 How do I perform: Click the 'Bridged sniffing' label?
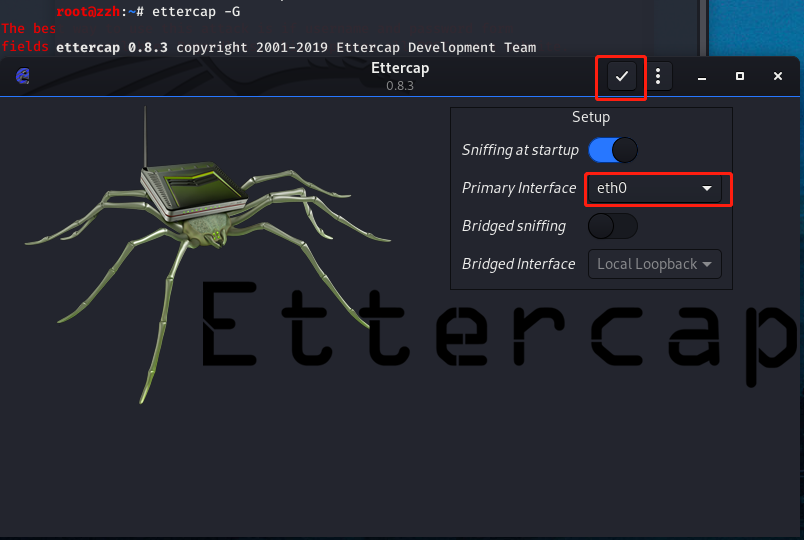pyautogui.click(x=514, y=226)
